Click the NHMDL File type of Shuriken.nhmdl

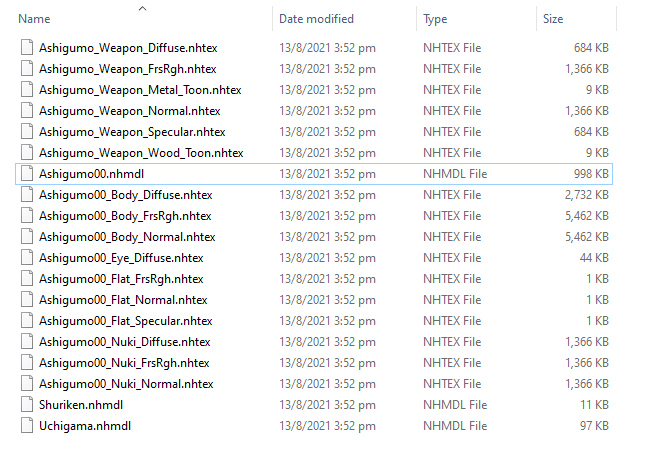(x=455, y=405)
